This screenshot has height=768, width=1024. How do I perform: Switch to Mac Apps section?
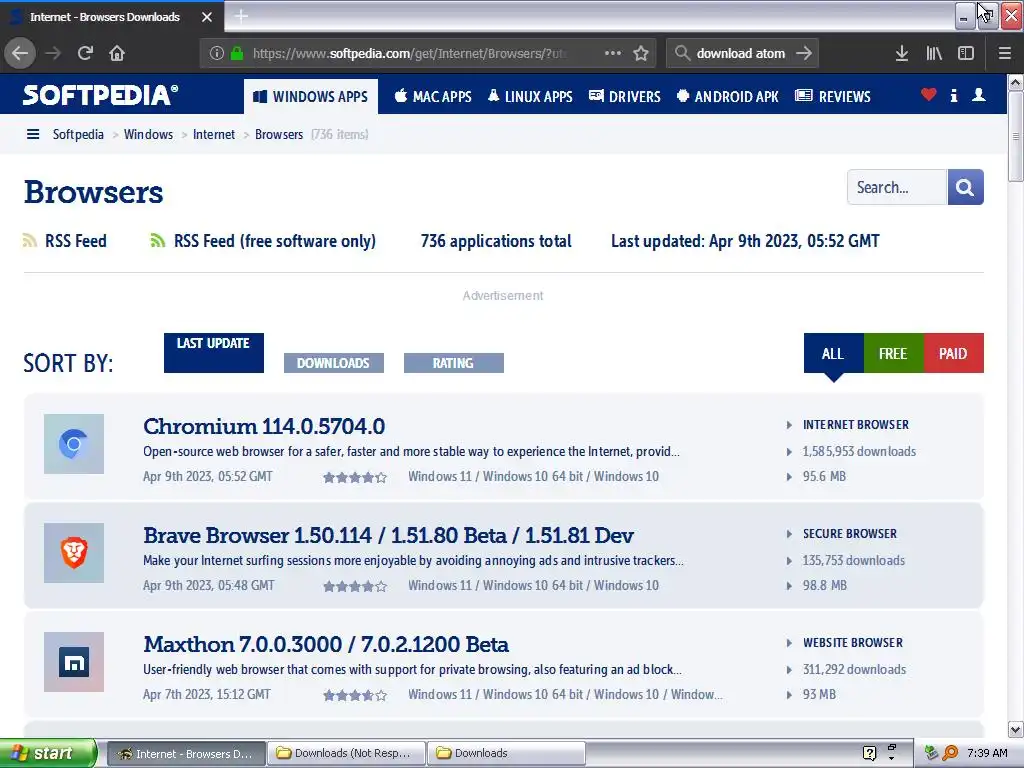click(432, 97)
